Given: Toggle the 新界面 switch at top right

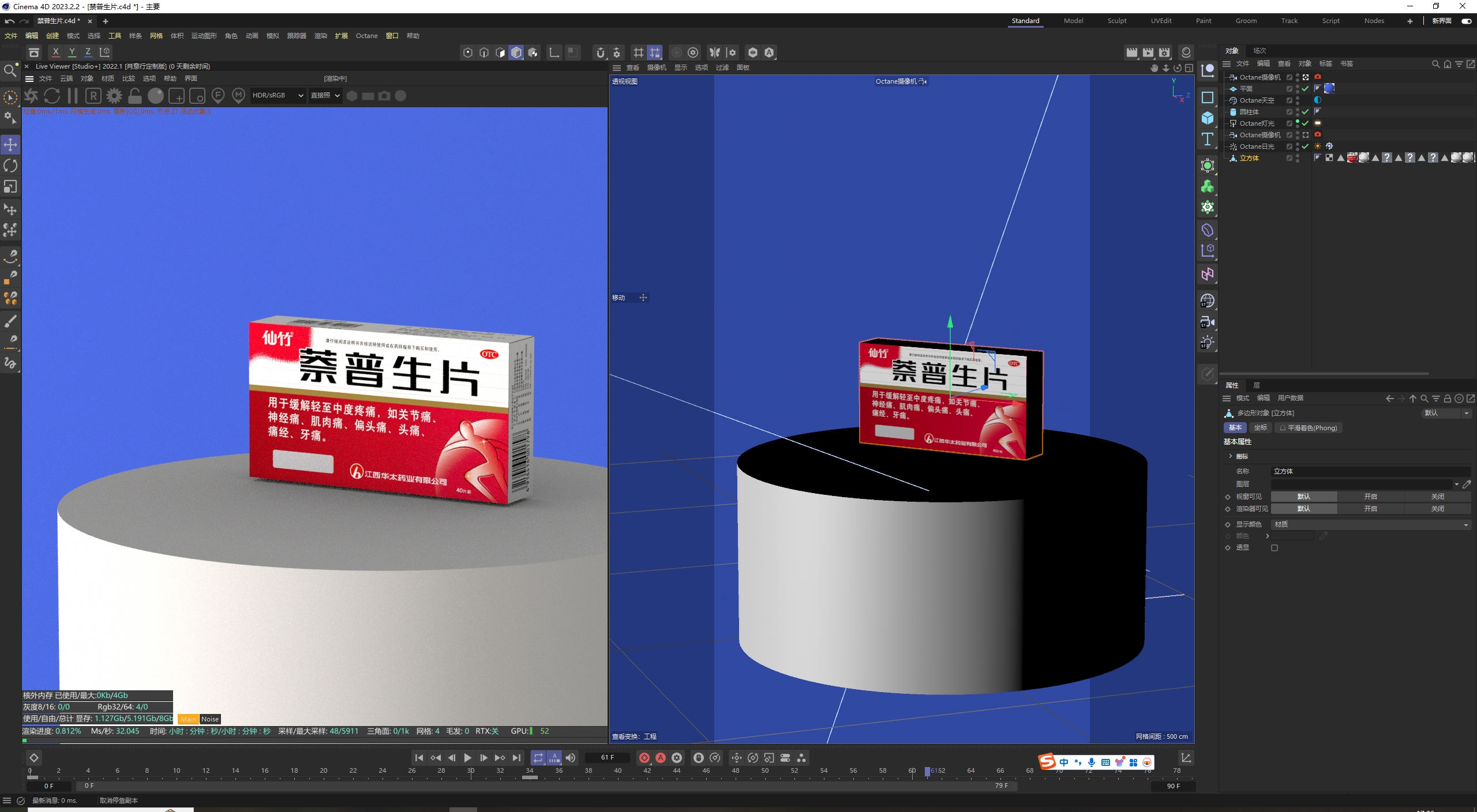Looking at the screenshot, I should (x=1466, y=21).
